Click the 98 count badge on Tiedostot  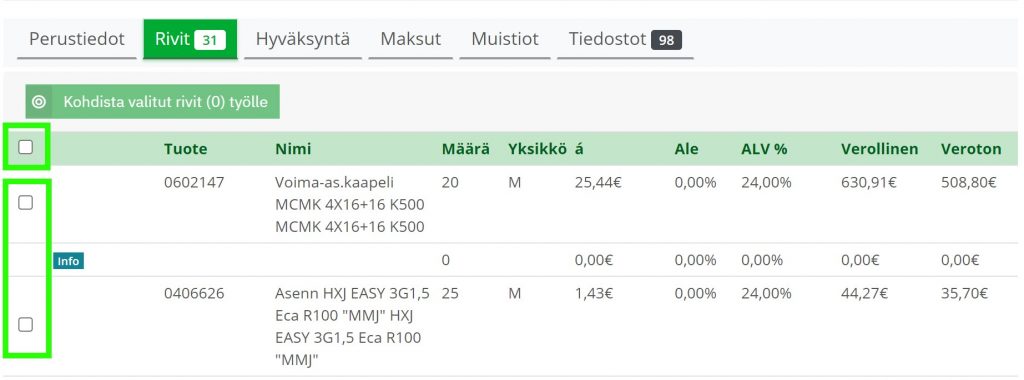[666, 40]
